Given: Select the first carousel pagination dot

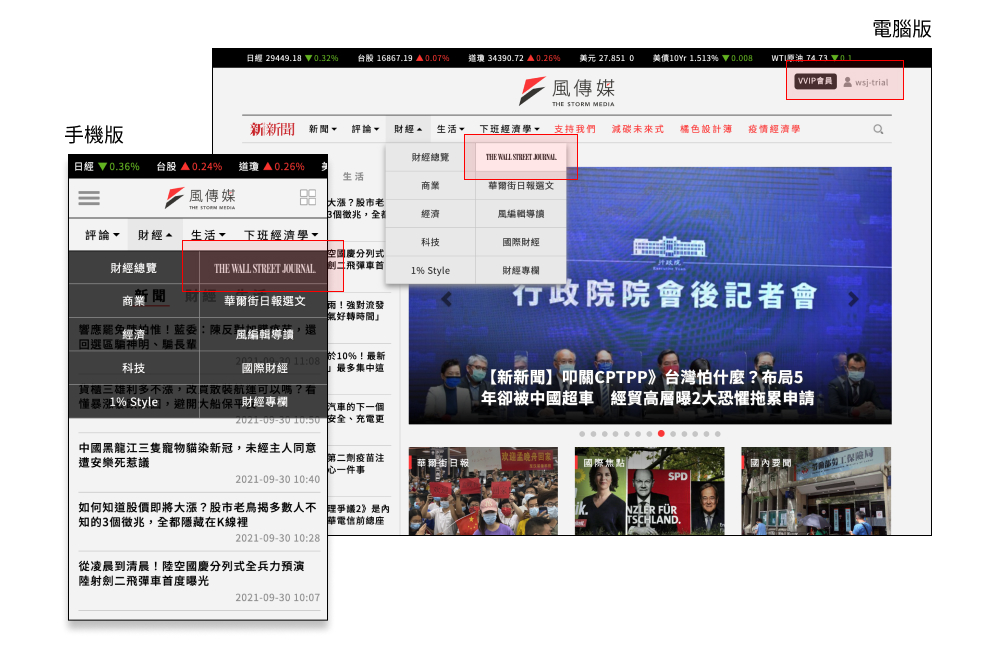Looking at the screenshot, I should point(582,434).
